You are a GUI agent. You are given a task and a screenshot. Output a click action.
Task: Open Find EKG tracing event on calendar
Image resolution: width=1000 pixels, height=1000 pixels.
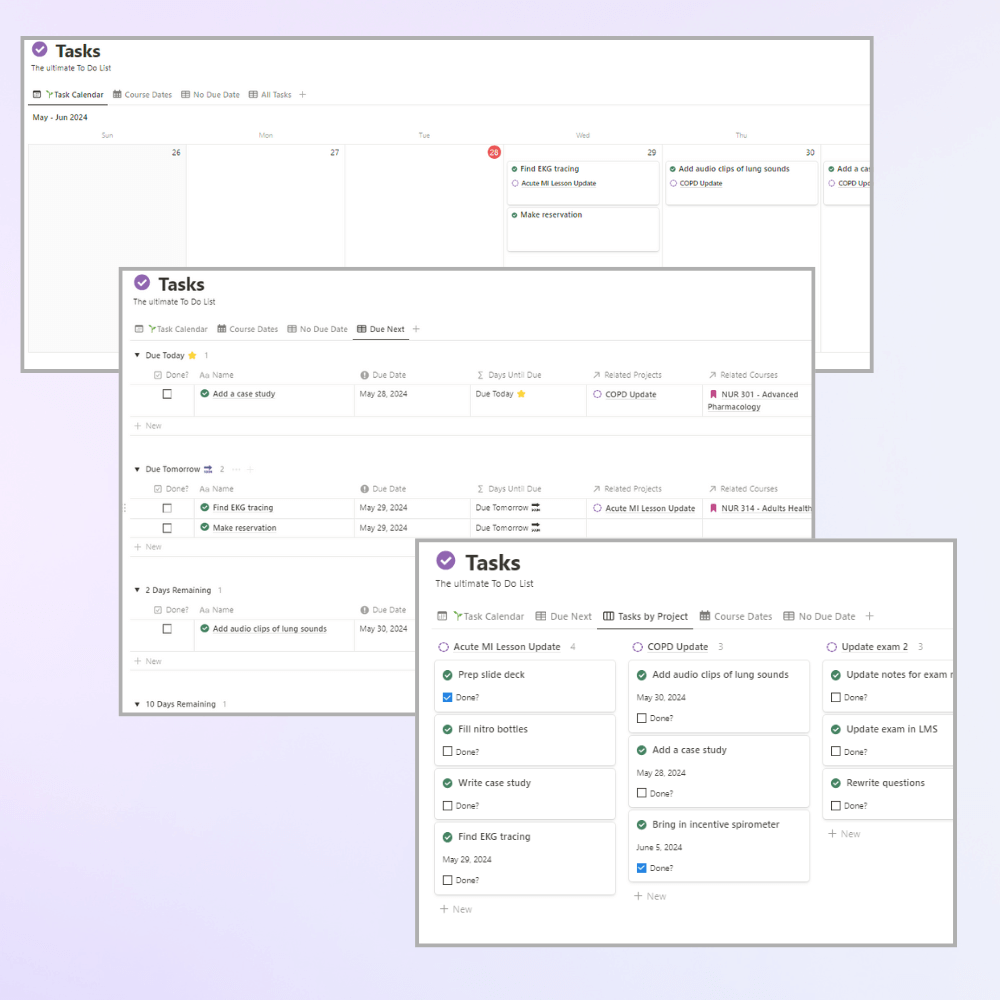549,169
